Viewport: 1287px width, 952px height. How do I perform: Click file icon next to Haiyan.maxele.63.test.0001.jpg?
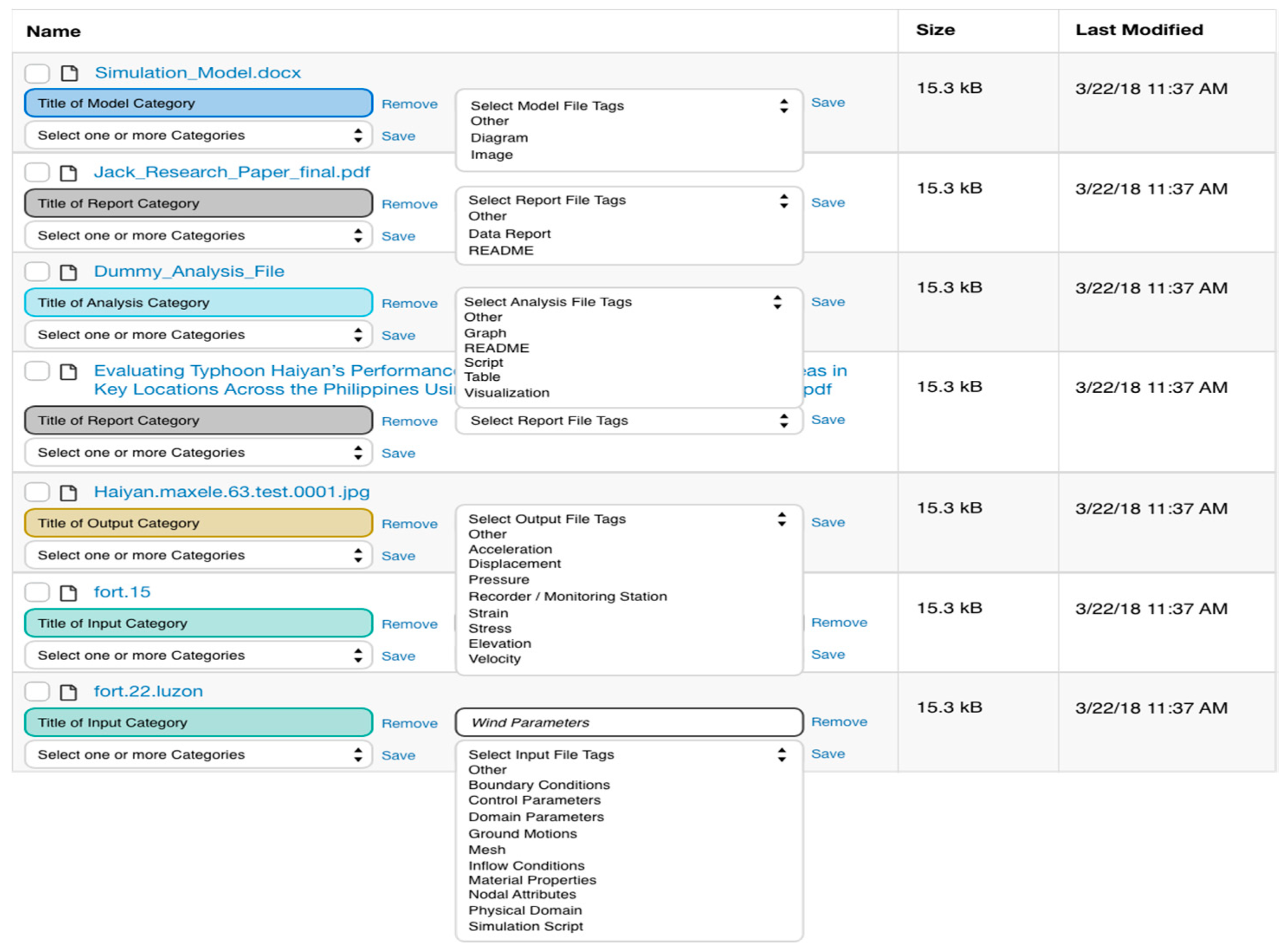coord(69,493)
